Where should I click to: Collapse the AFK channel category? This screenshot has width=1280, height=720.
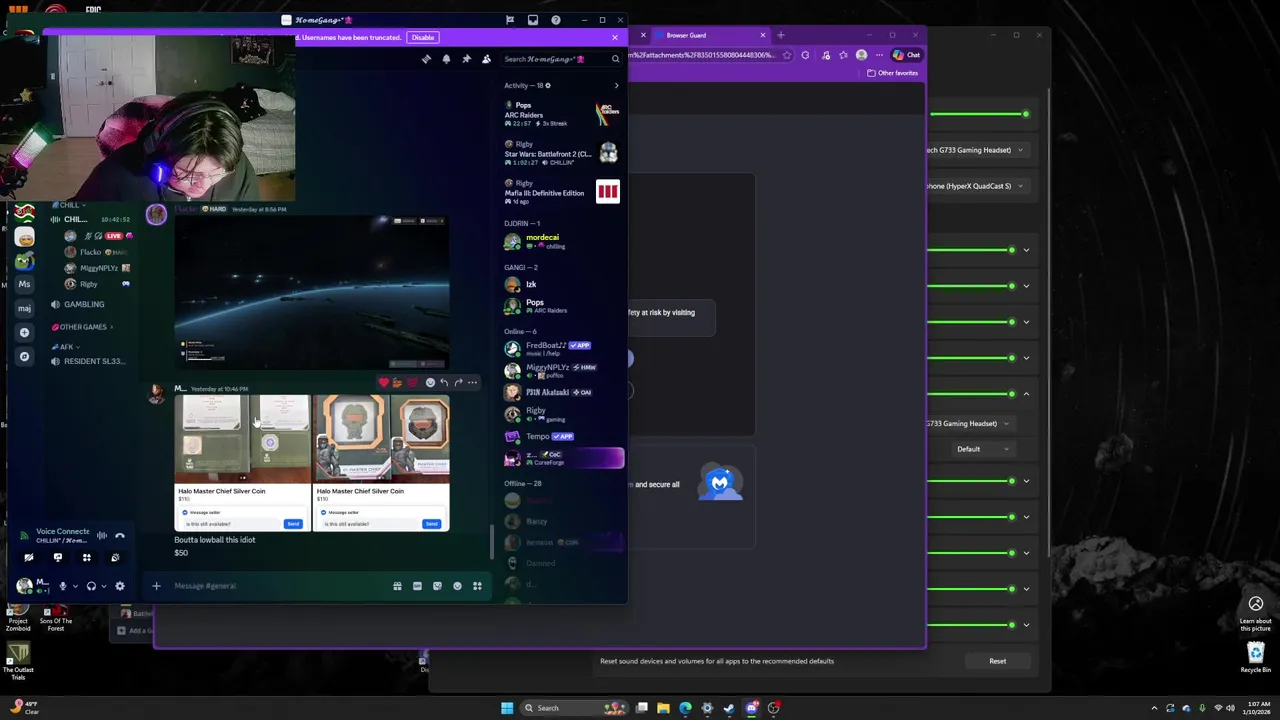click(65, 347)
